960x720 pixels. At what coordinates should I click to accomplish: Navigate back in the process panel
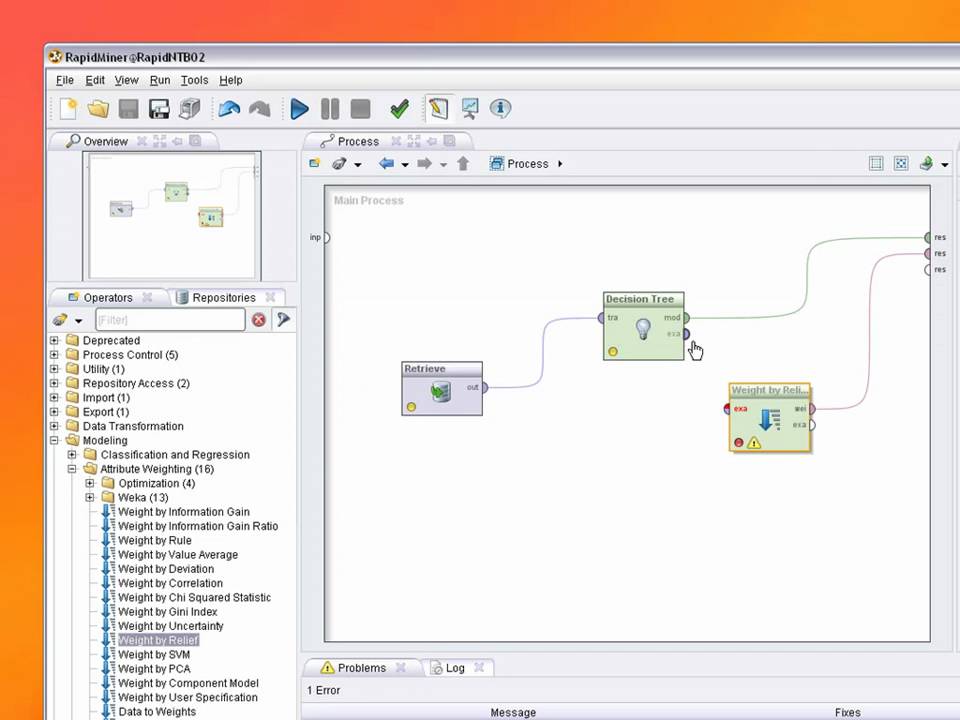386,163
